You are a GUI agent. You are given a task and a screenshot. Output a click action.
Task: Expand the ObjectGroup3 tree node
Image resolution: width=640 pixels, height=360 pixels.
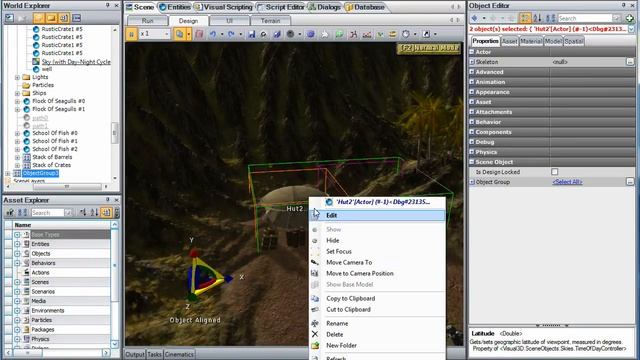coord(8,173)
